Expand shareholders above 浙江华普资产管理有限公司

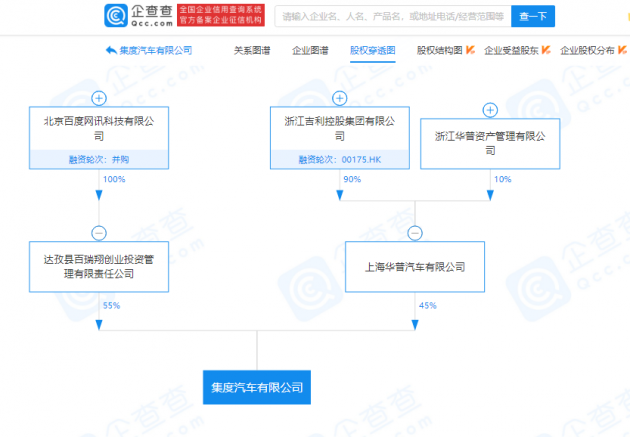click(490, 110)
